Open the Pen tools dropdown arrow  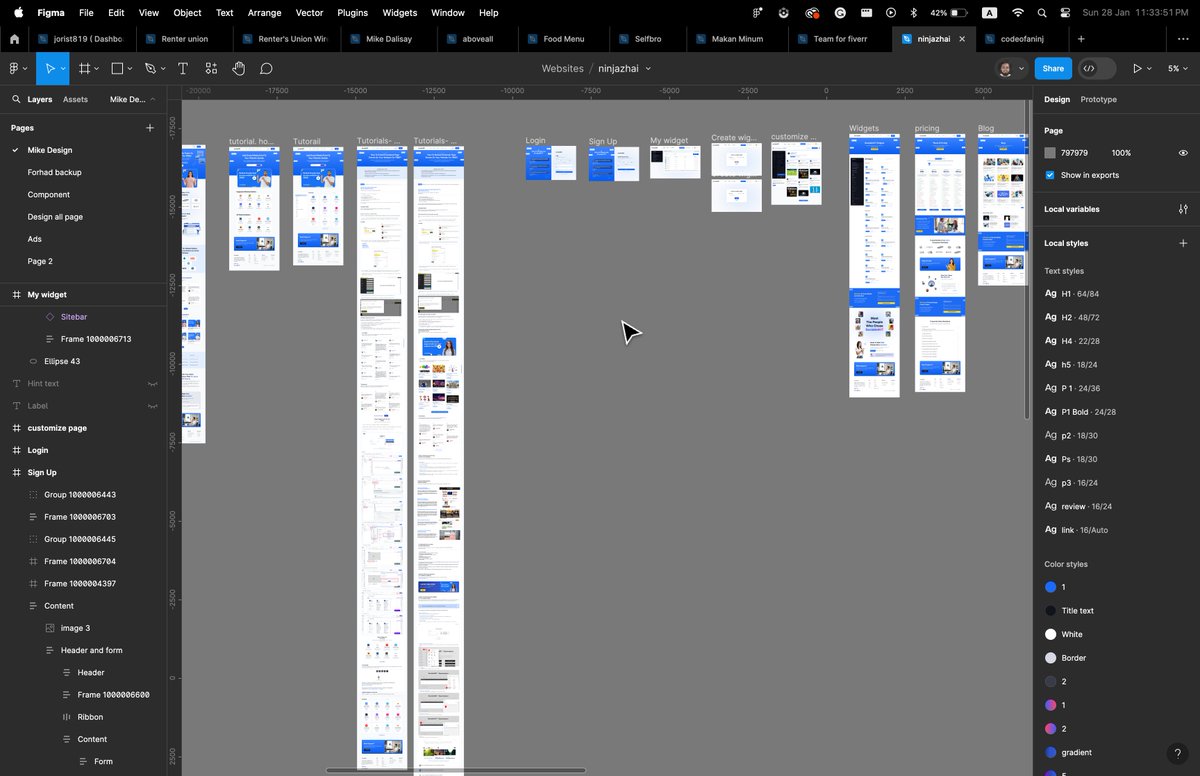(164, 68)
